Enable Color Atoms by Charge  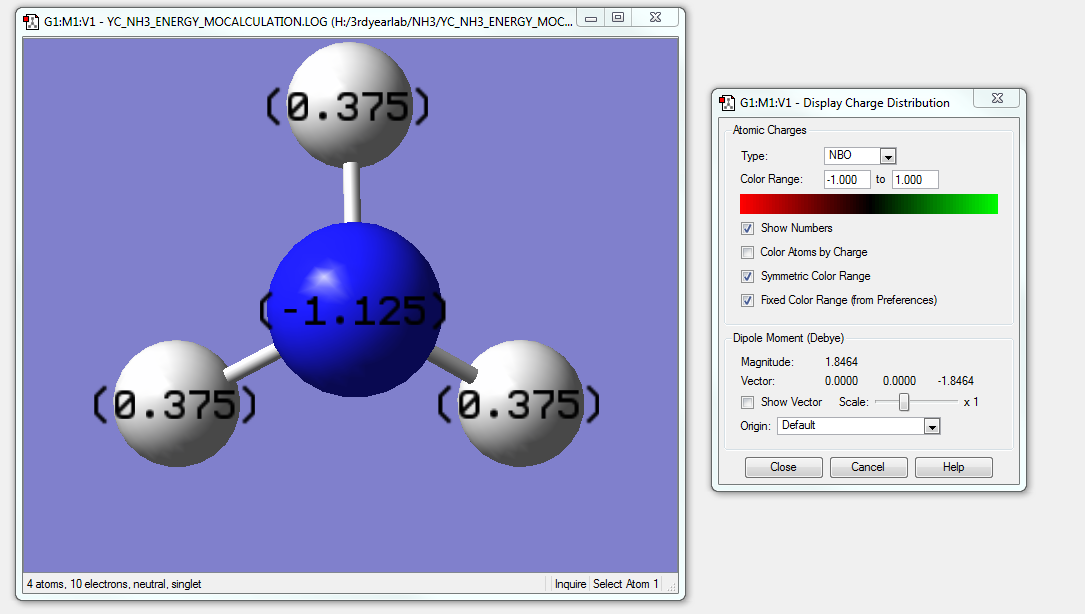click(x=747, y=252)
